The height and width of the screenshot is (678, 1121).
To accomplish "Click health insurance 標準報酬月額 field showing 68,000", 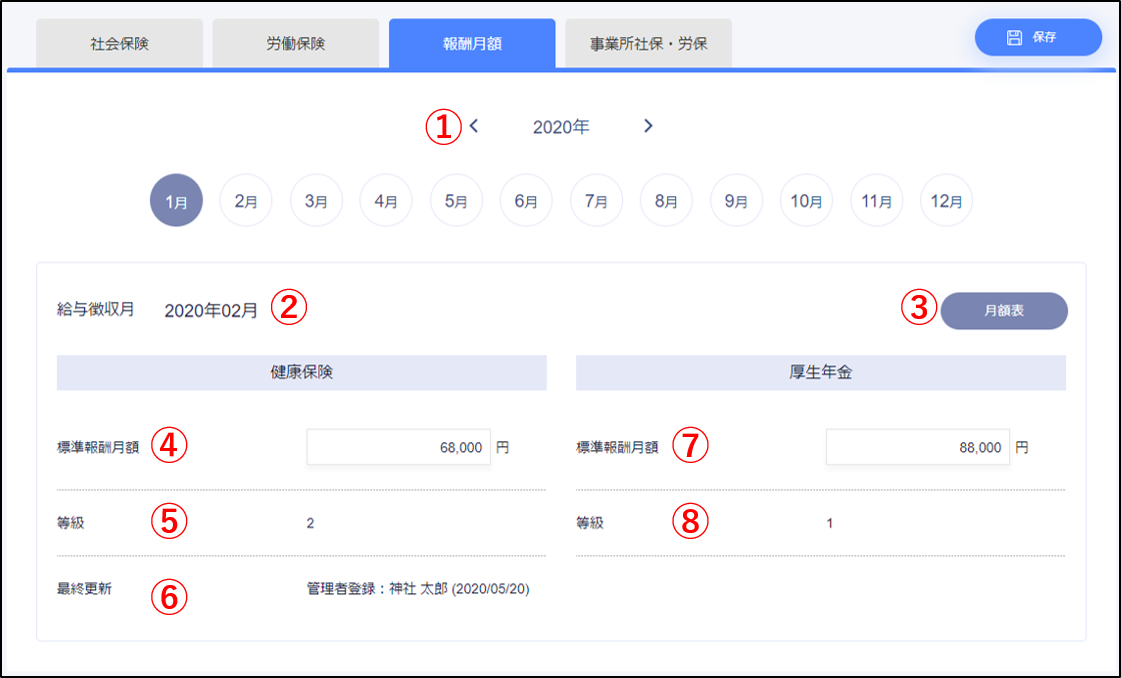I will 398,448.
